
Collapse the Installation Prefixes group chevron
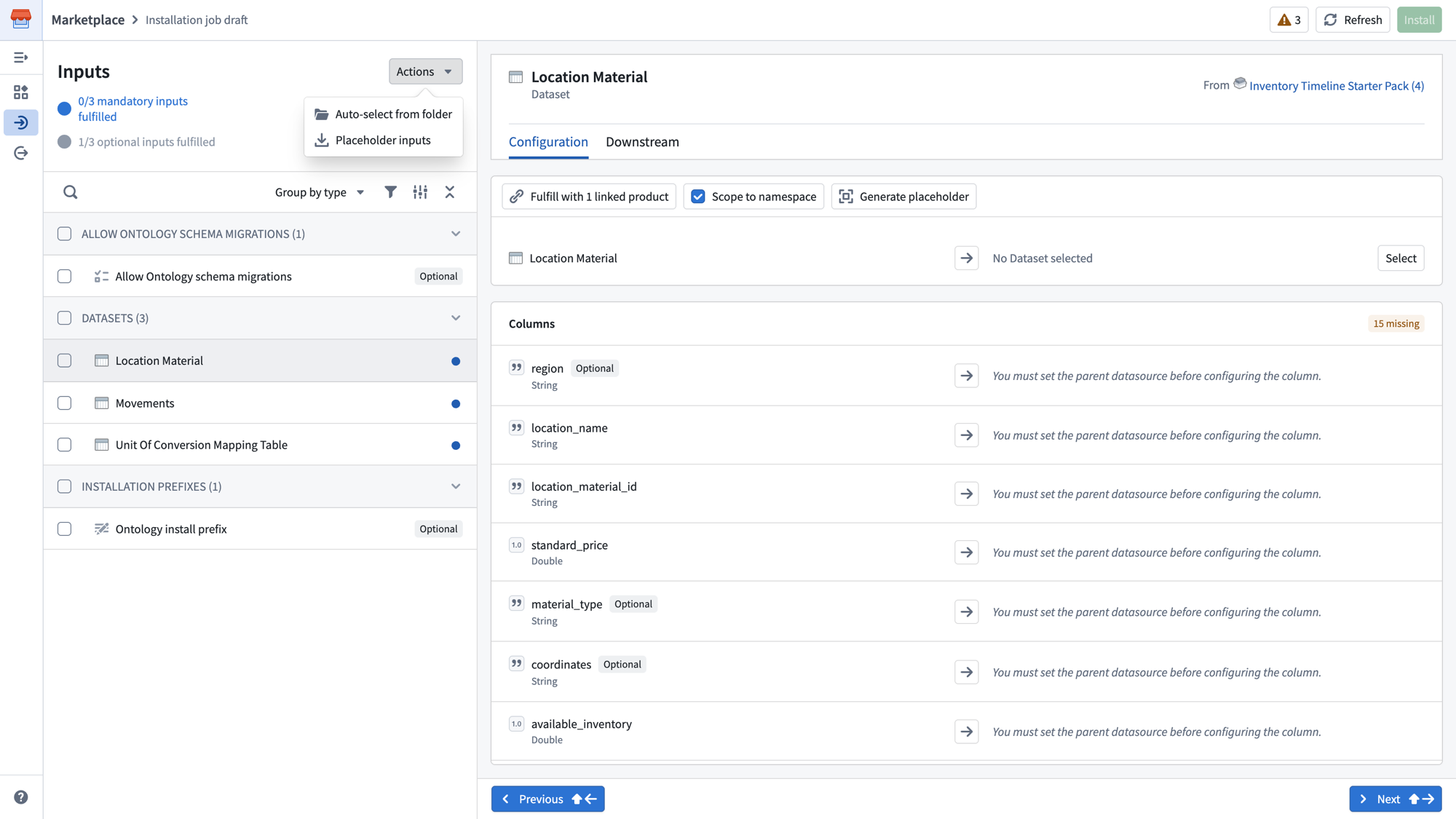456,486
